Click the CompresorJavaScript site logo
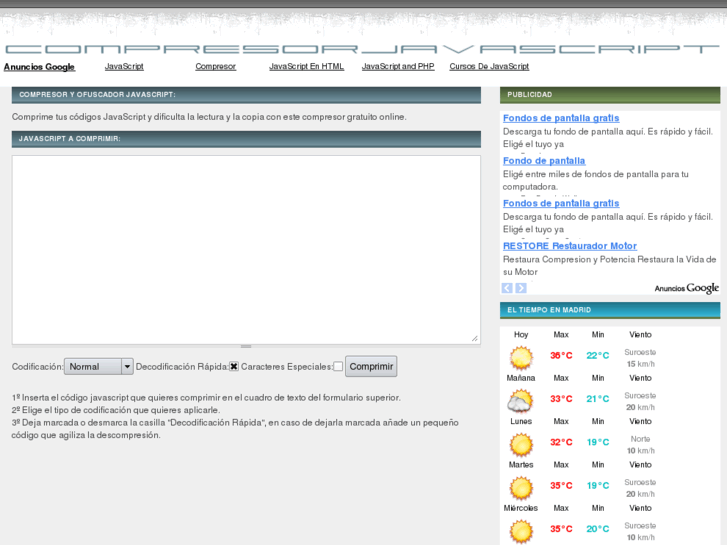Image resolution: width=727 pixels, height=545 pixels. click(x=362, y=49)
